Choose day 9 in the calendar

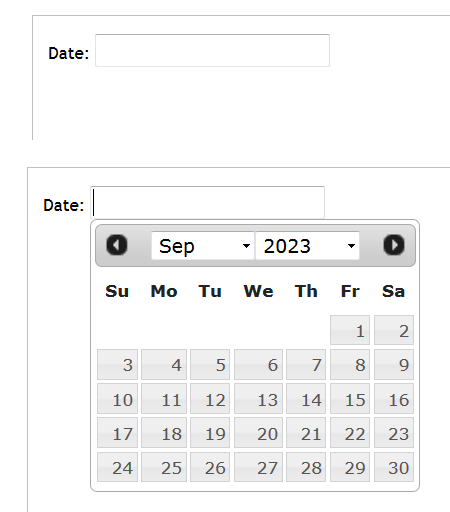[394, 364]
